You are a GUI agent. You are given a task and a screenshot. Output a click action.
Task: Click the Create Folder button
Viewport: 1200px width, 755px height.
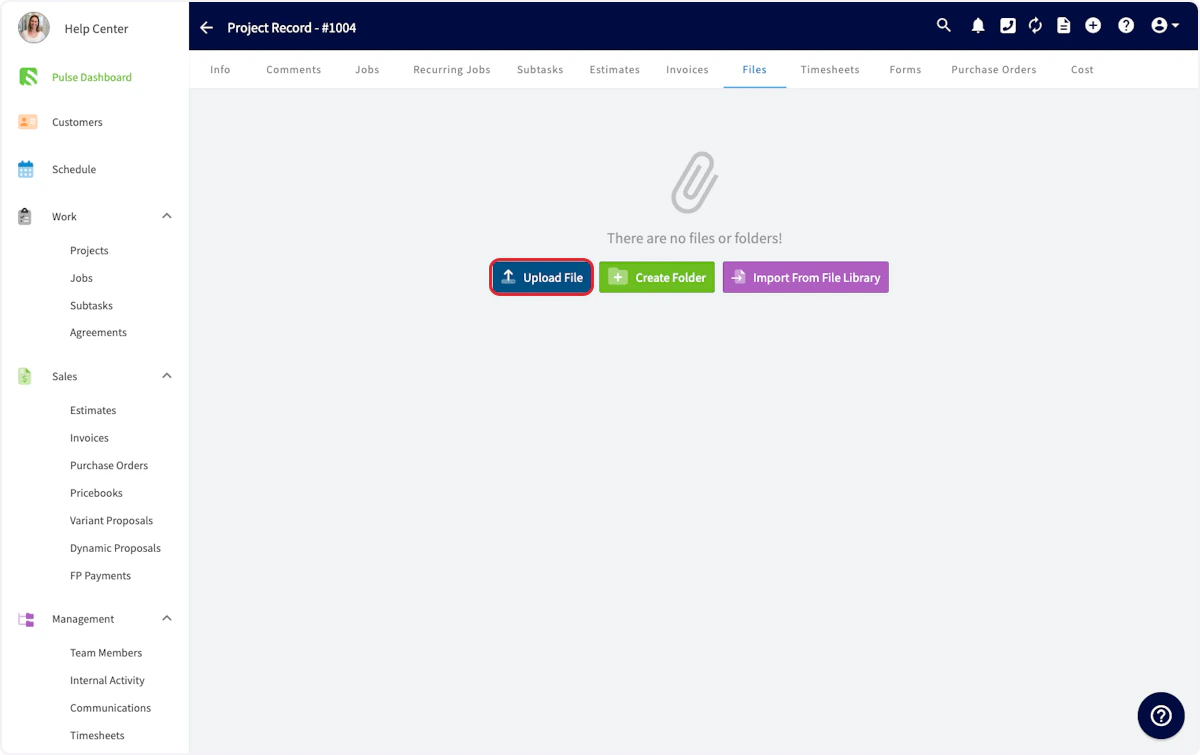coord(657,277)
